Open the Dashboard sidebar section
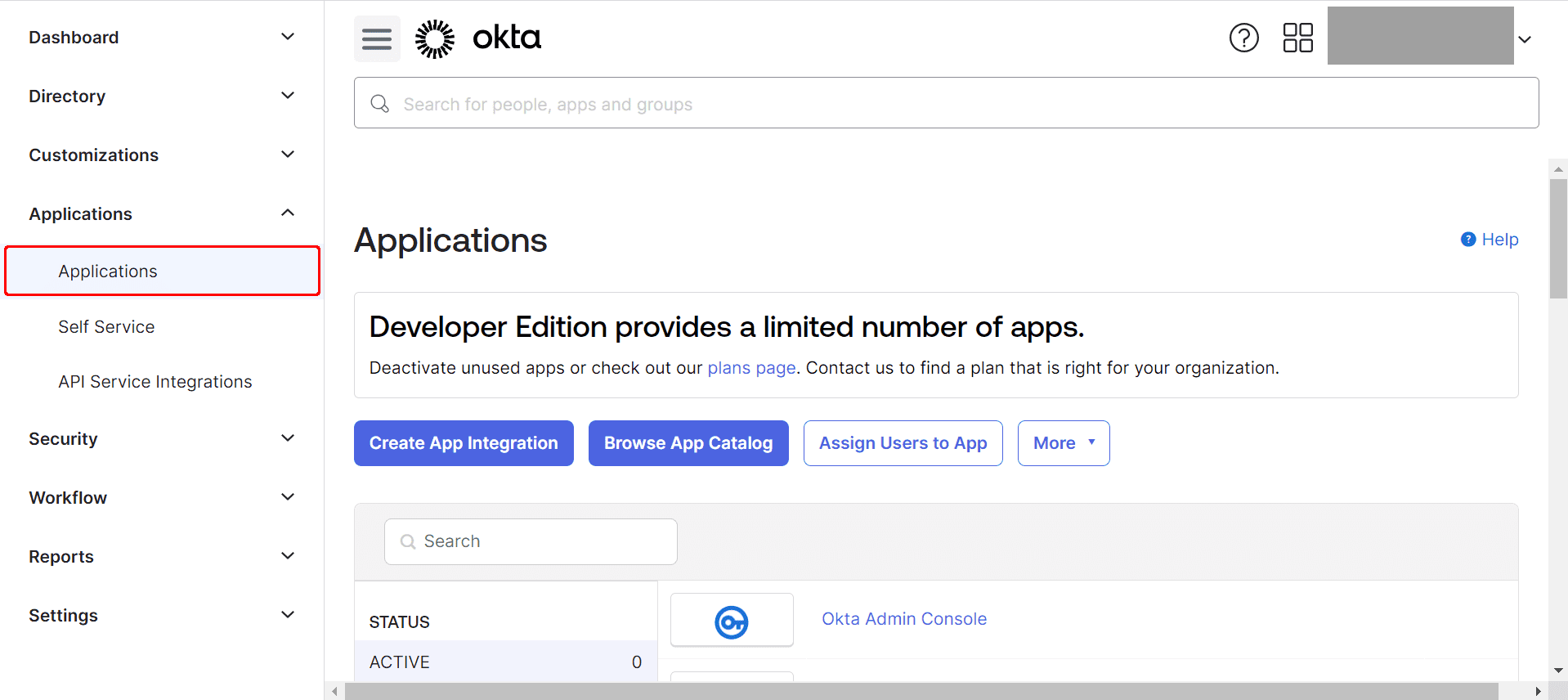 point(162,38)
